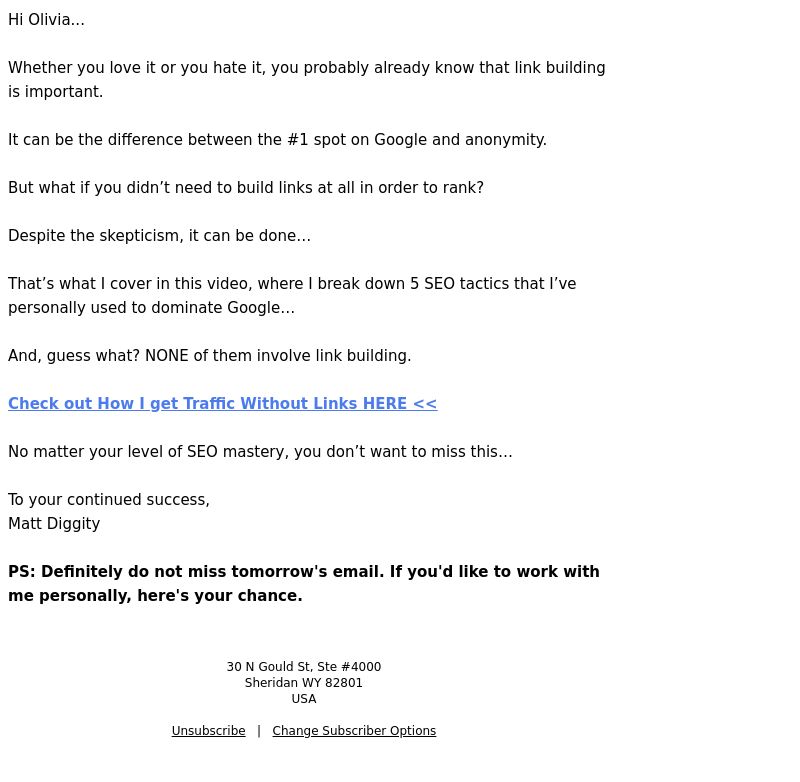The height and width of the screenshot is (782, 800).
Task: Click the 'Hi Olivia...' greeting text
Action: point(46,20)
